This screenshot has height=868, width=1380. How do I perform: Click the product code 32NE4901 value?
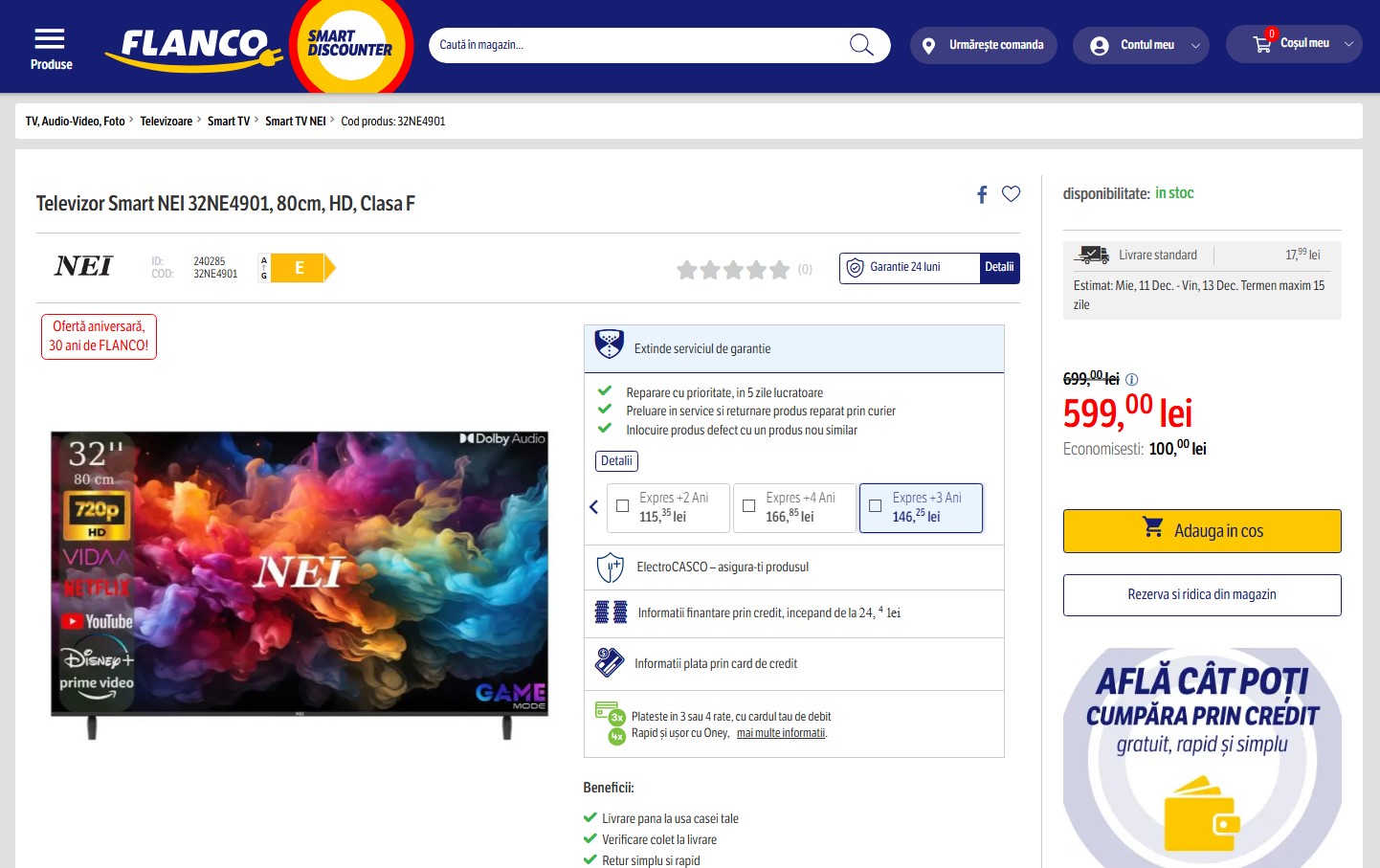click(215, 274)
